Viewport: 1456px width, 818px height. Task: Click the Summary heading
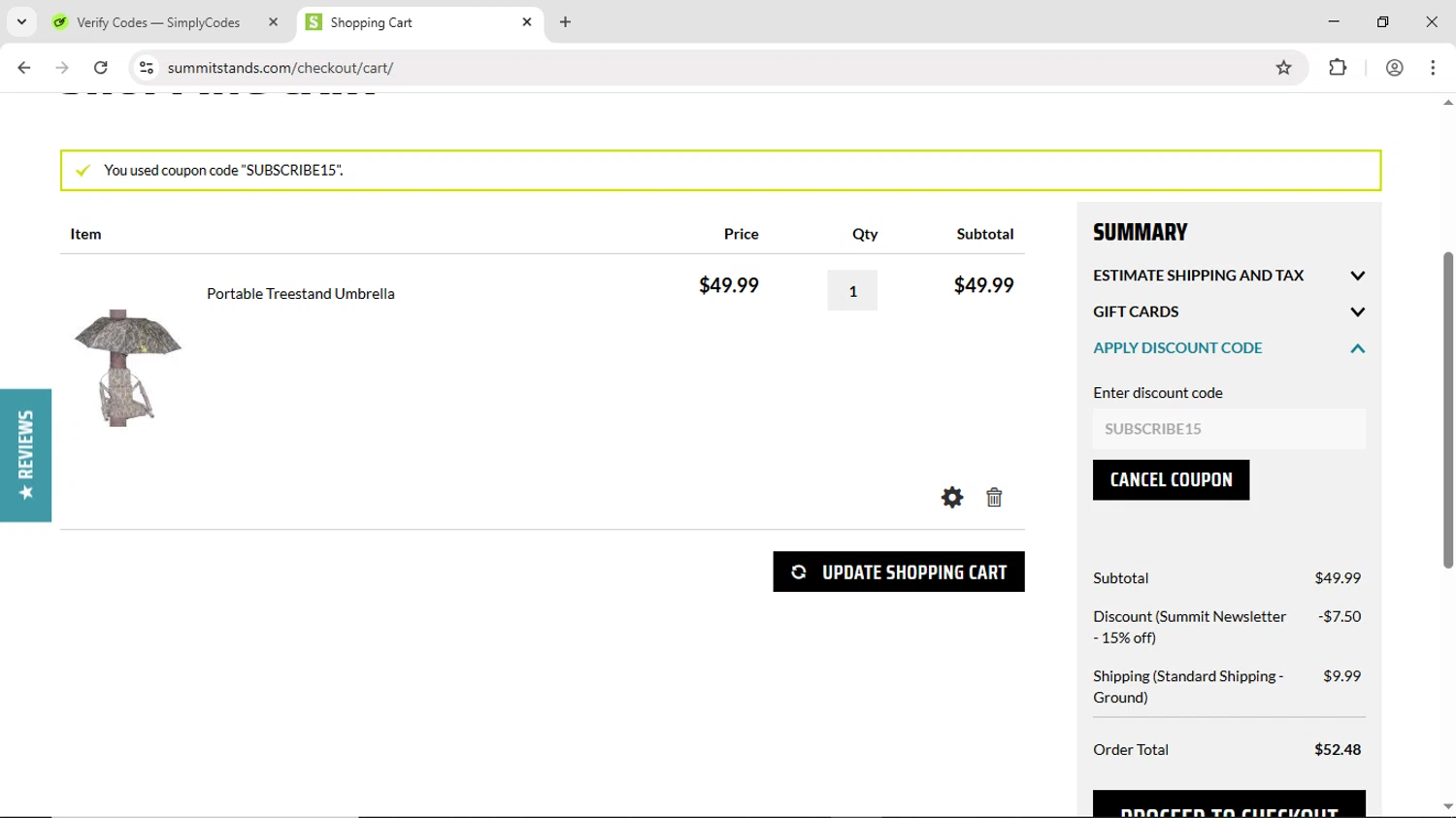tap(1141, 232)
